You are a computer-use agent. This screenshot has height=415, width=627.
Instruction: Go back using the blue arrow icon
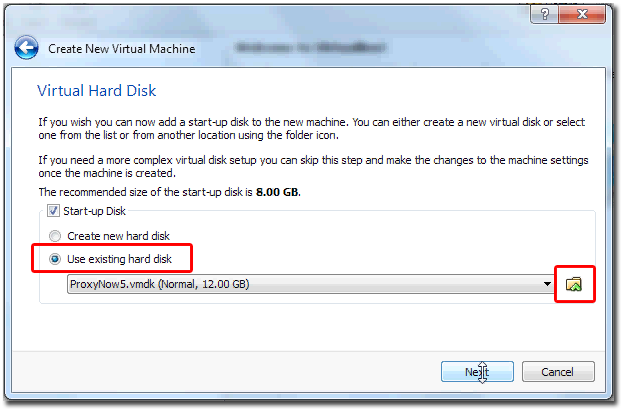tap(26, 48)
